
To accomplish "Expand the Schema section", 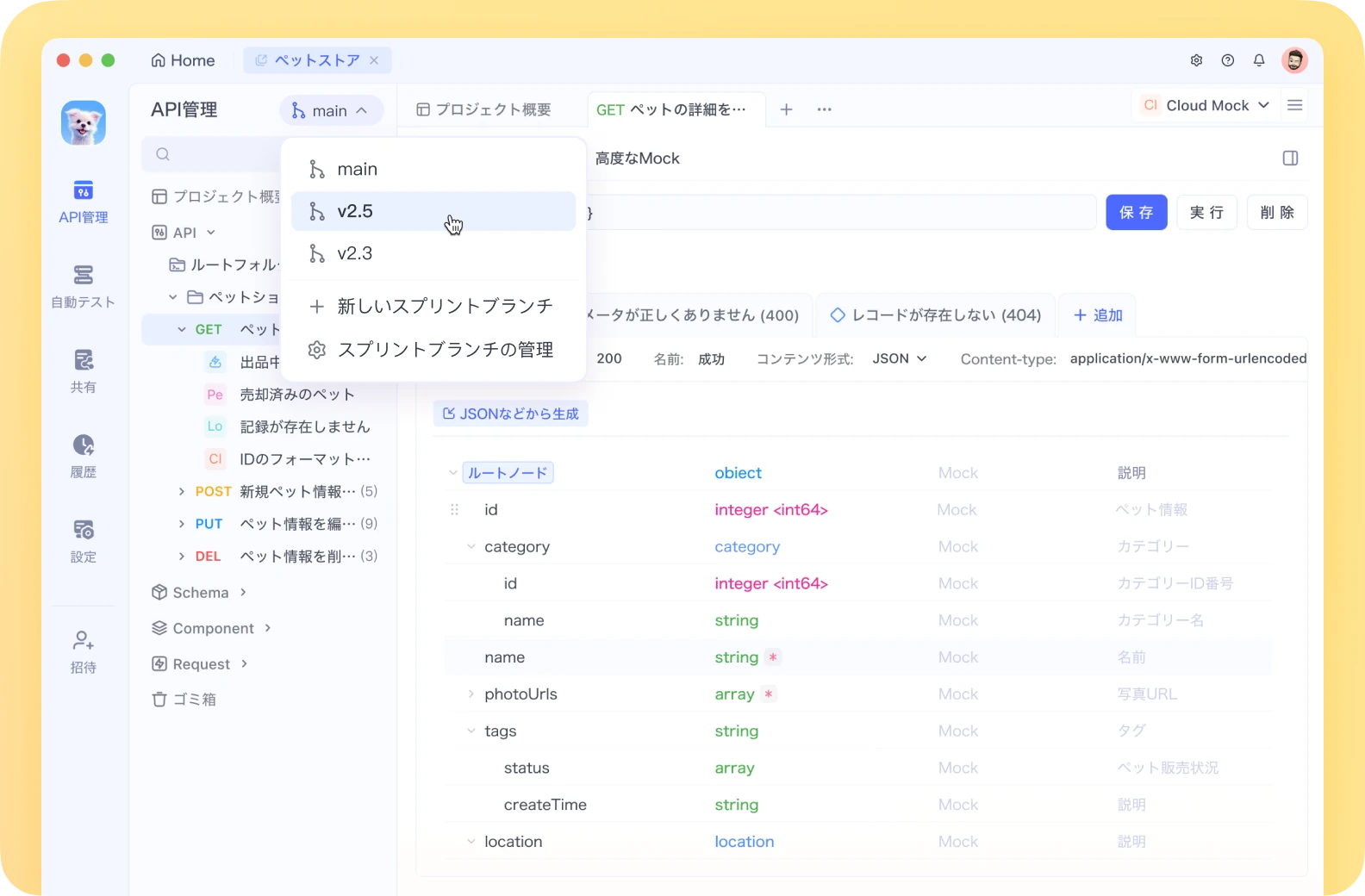I will (244, 592).
